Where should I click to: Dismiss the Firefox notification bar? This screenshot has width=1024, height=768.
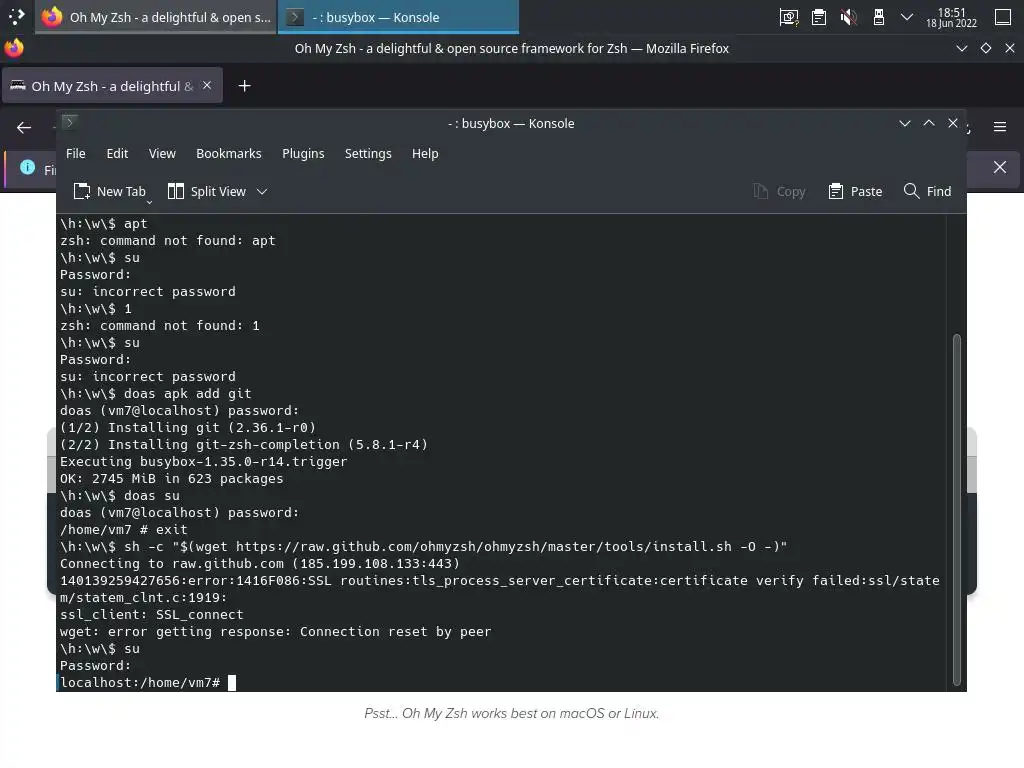coord(1000,167)
